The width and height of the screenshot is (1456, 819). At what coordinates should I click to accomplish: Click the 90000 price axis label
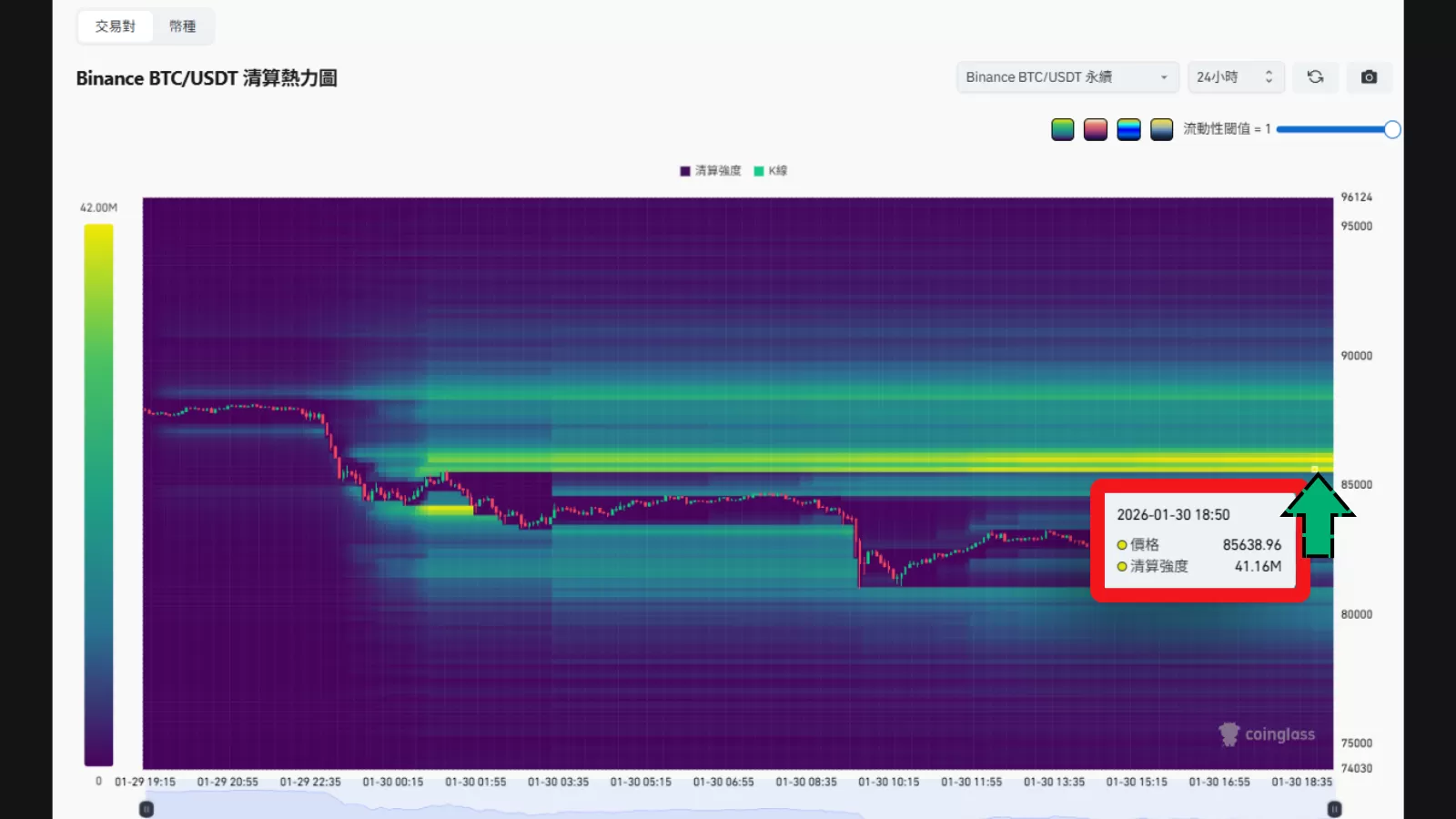[1356, 356]
